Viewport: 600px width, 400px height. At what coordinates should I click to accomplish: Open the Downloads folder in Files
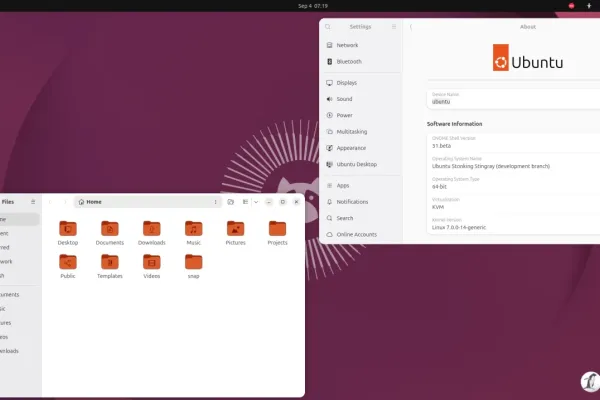tap(152, 233)
